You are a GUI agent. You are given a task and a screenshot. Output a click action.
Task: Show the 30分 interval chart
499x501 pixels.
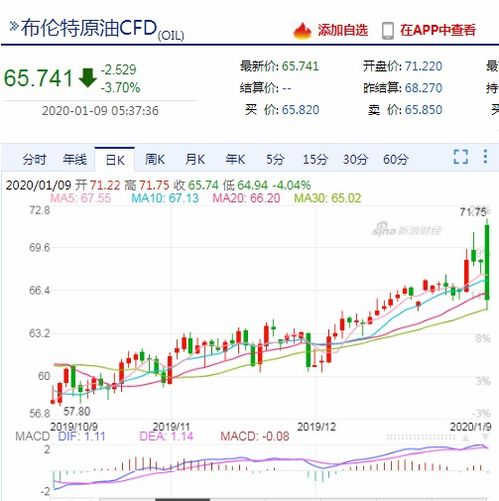[355, 159]
